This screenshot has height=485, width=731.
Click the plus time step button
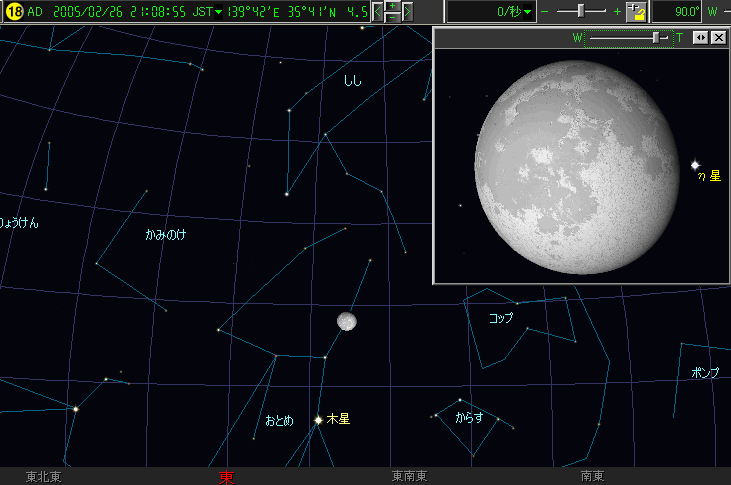point(393,6)
